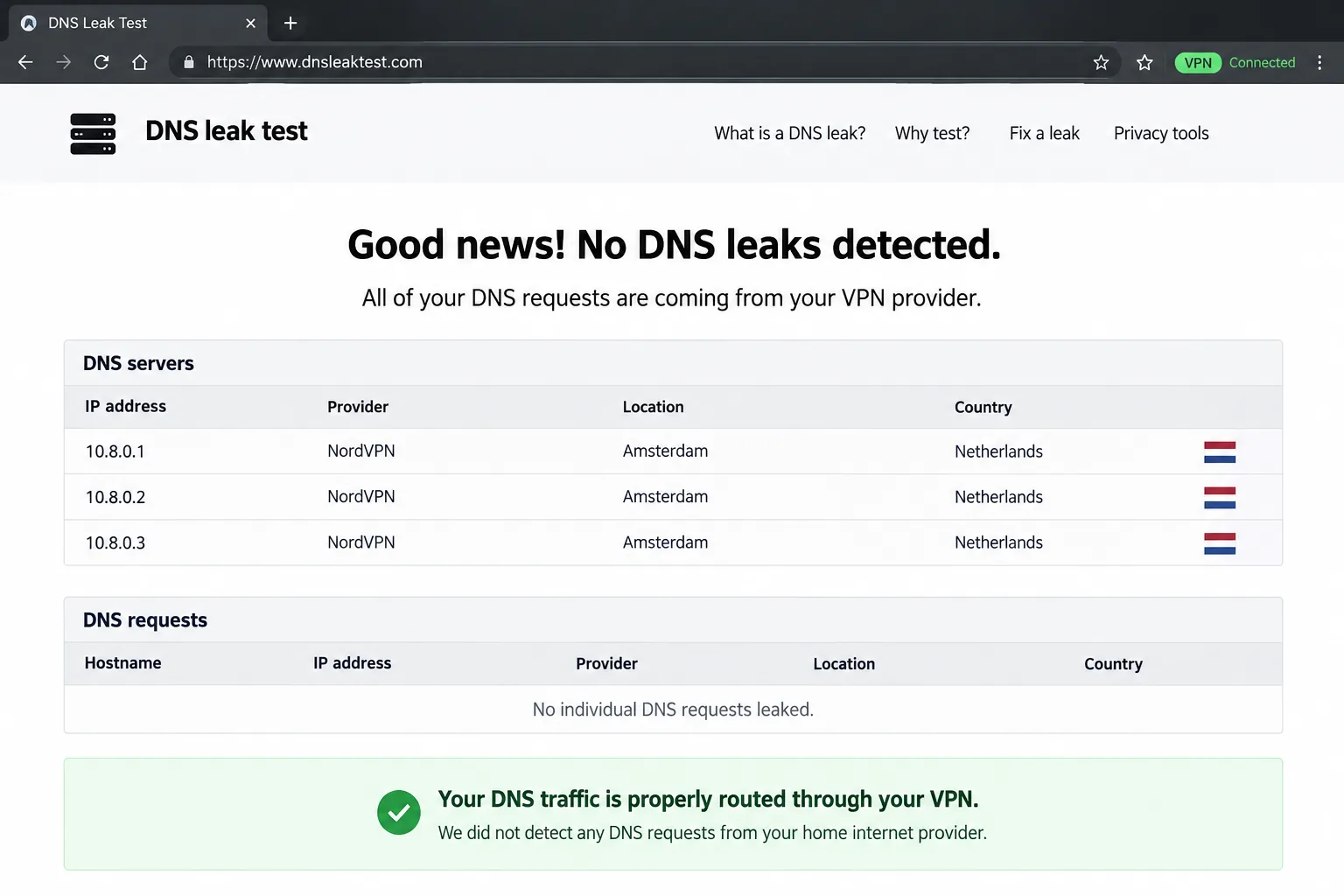Click 'No individual DNS requests leaked.' message

pyautogui.click(x=673, y=710)
